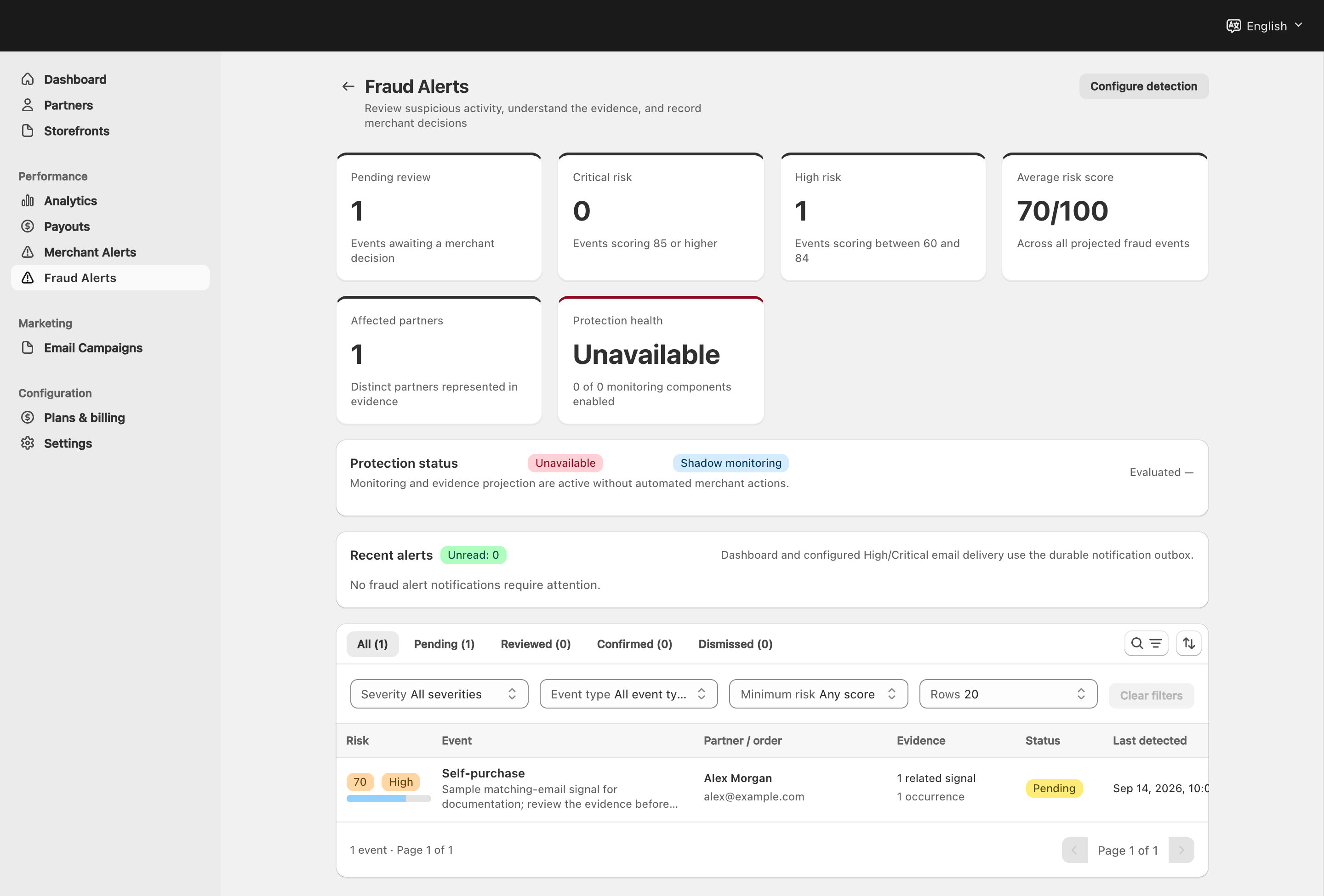Open Dashboard in the sidebar

pos(110,79)
